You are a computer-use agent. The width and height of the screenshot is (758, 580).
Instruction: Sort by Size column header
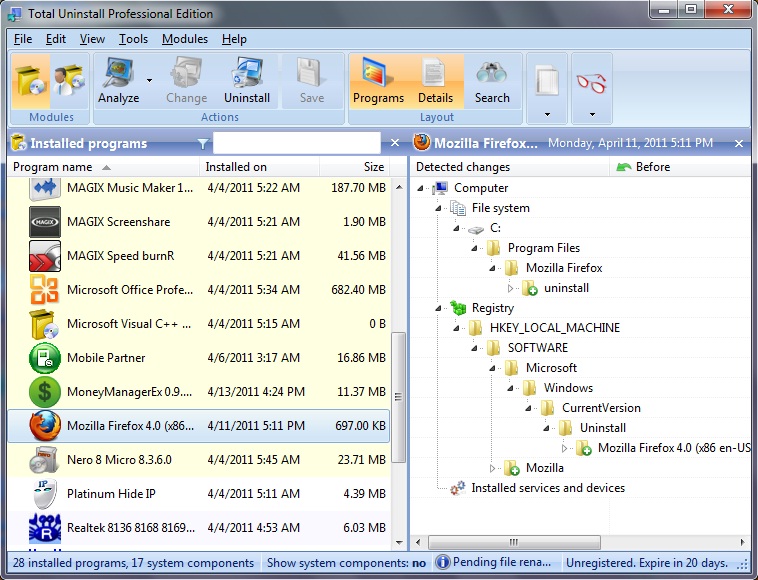click(354, 167)
